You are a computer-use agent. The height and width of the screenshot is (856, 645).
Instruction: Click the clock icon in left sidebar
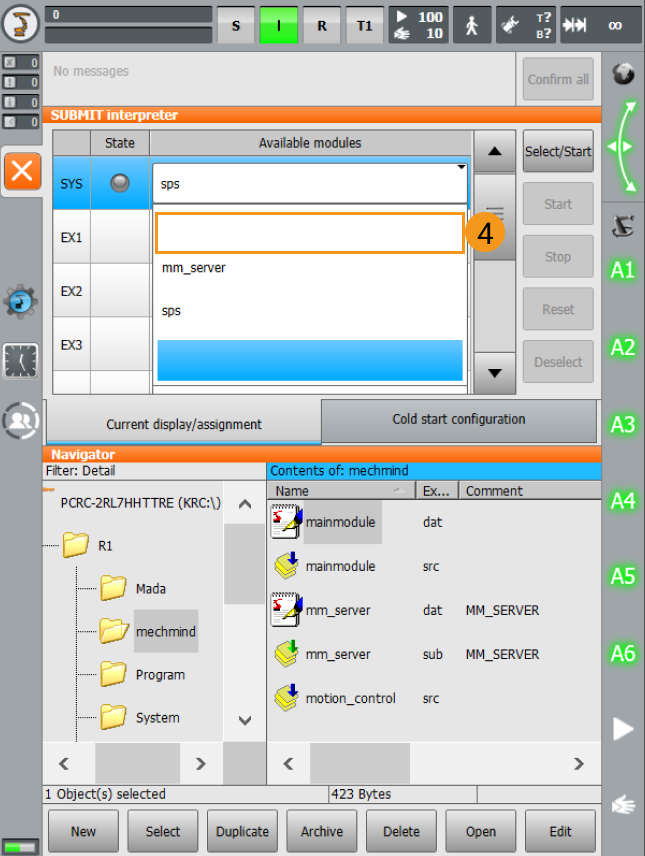pyautogui.click(x=21, y=361)
